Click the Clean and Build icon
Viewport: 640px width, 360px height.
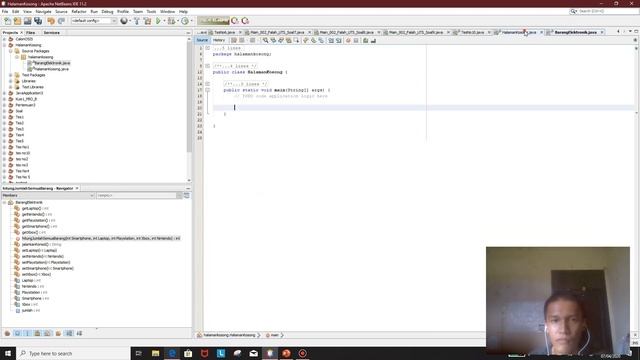pos(147,21)
